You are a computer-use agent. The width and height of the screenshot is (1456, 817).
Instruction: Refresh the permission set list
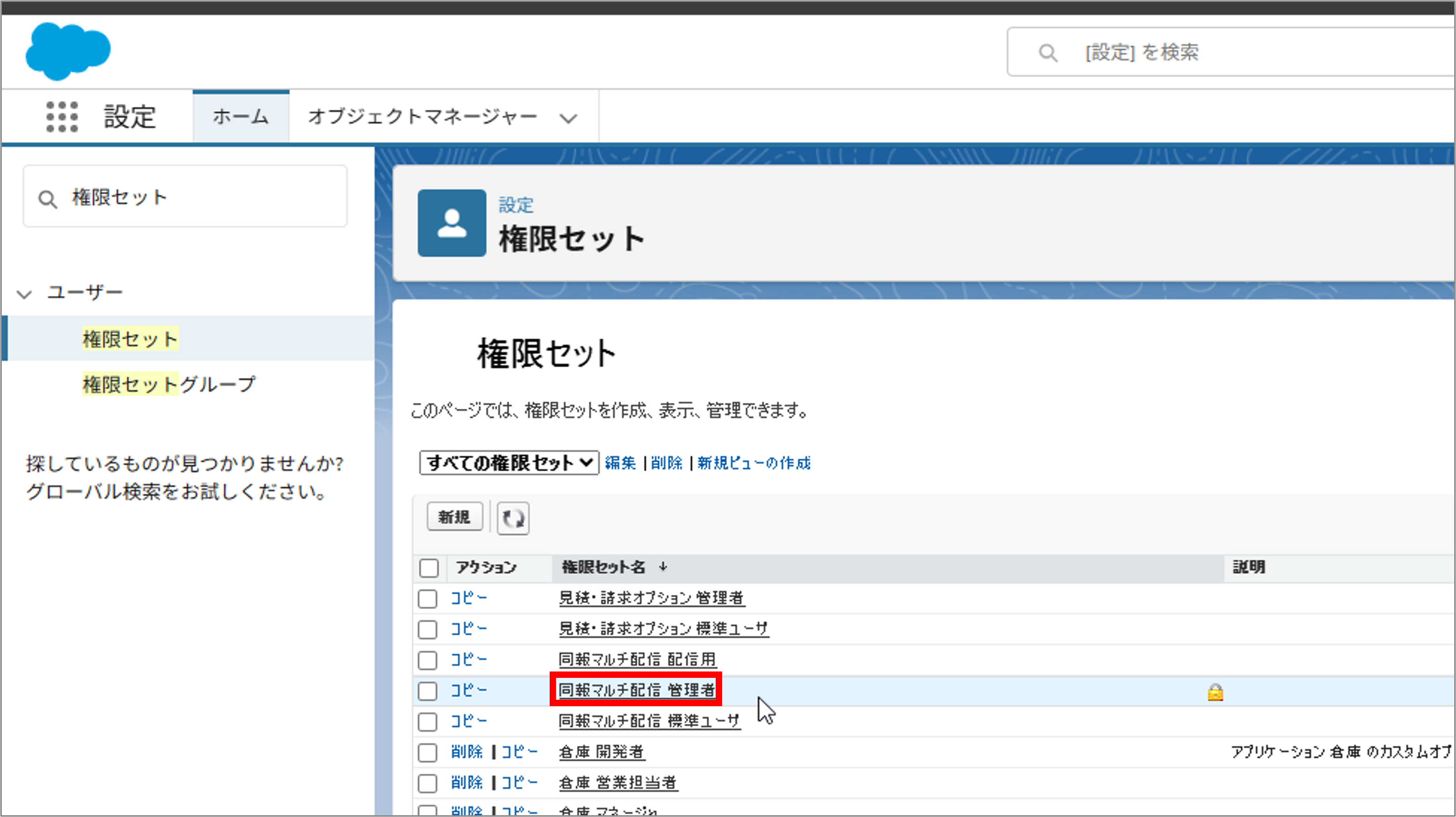click(x=512, y=517)
